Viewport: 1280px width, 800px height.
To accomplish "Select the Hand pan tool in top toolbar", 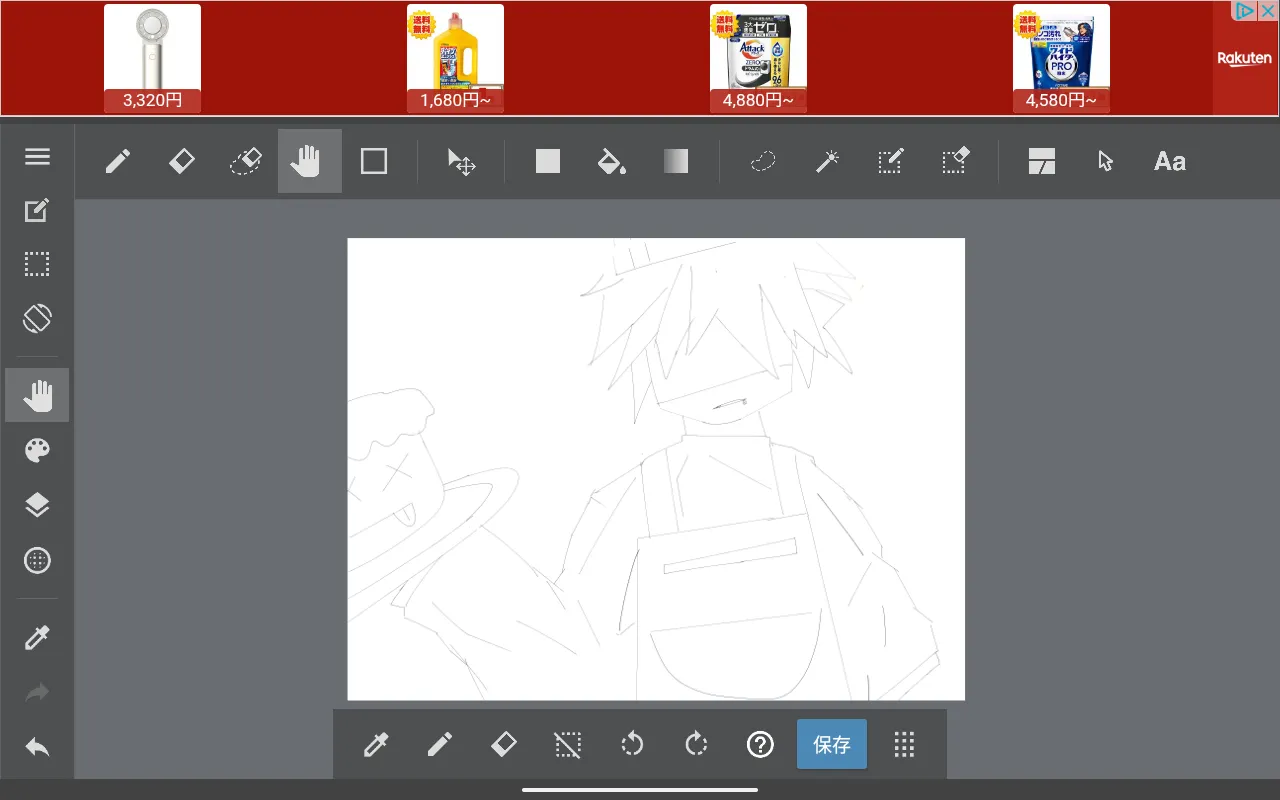I will [x=310, y=161].
